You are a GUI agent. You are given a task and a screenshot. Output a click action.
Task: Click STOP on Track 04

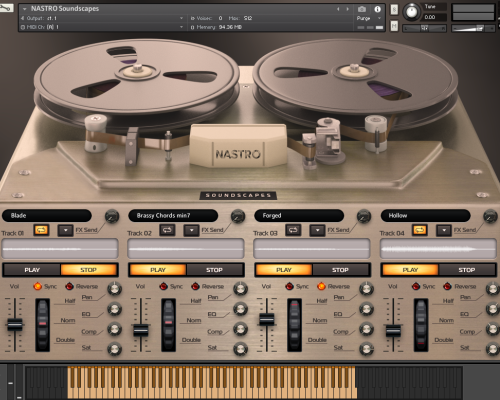(467, 270)
